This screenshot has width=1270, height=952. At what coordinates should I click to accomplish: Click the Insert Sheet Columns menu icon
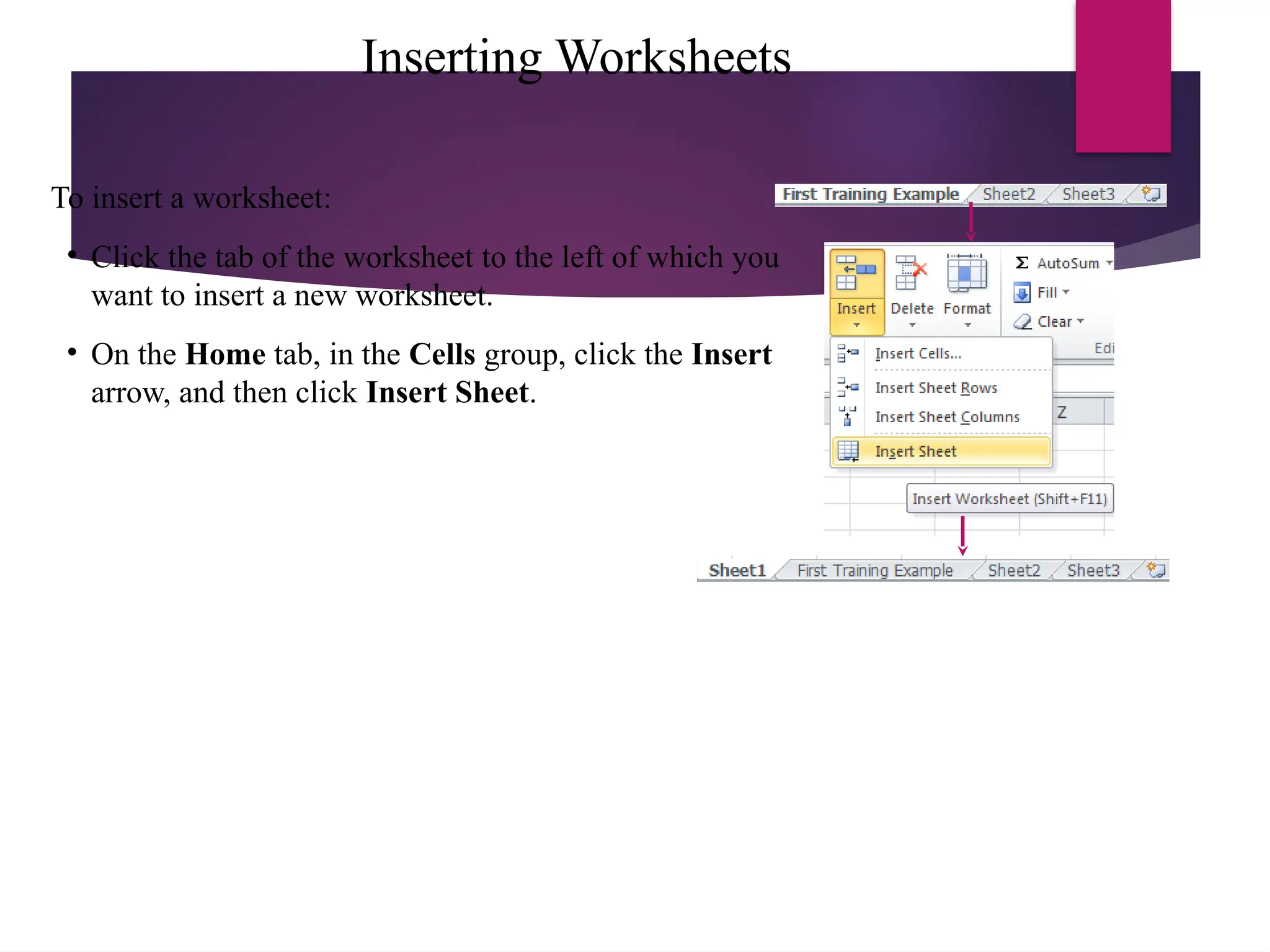(848, 416)
